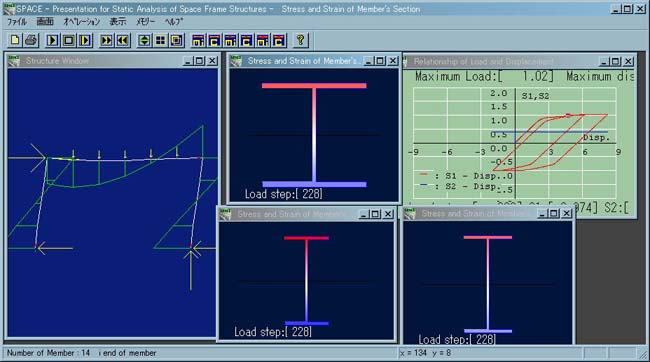
Task: Click the fast-forward double arrow icon
Action: [x=107, y=40]
